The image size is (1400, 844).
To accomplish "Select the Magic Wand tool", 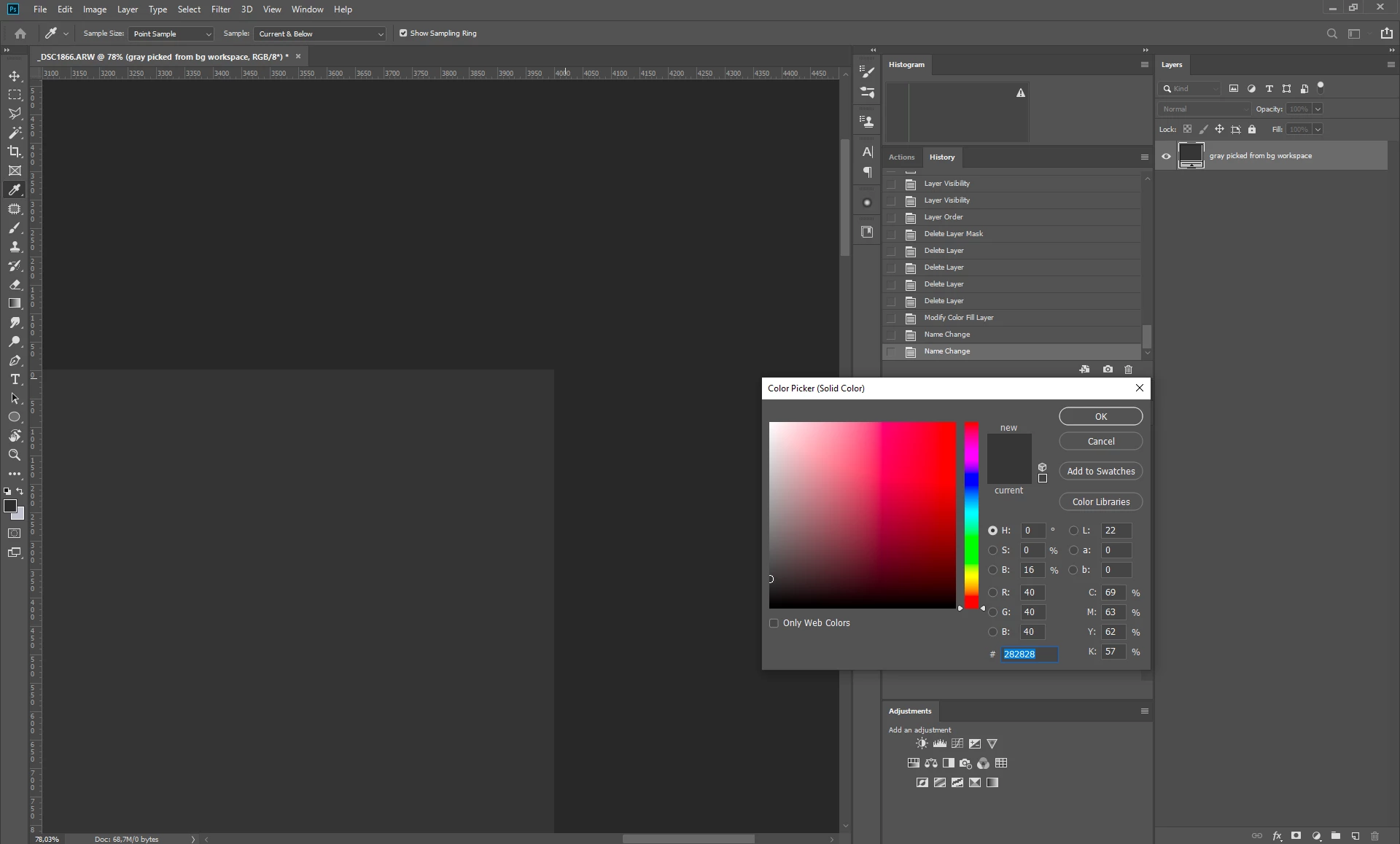I will pyautogui.click(x=15, y=133).
